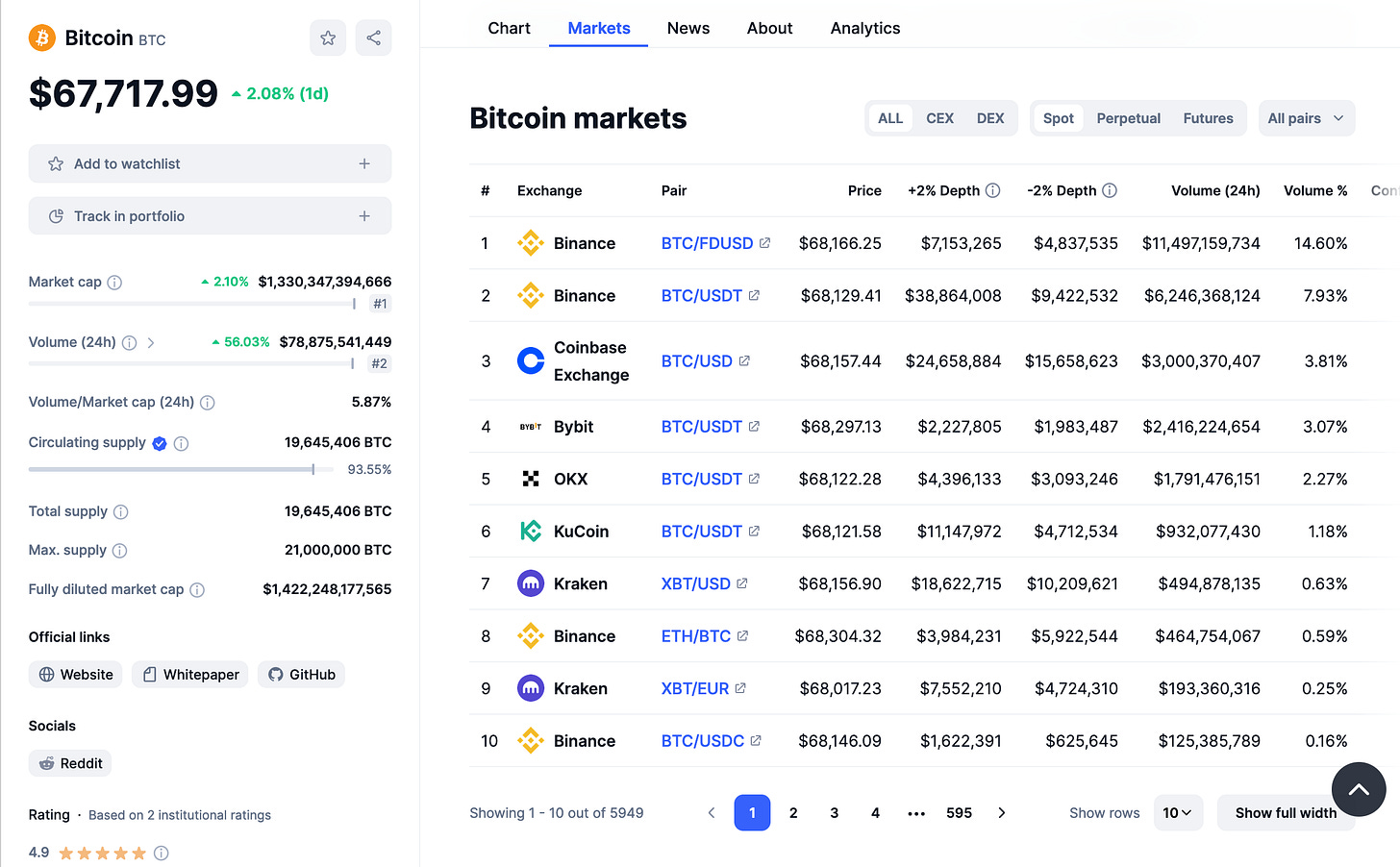
Task: Click the Rating info icon
Action: pyautogui.click(x=162, y=853)
